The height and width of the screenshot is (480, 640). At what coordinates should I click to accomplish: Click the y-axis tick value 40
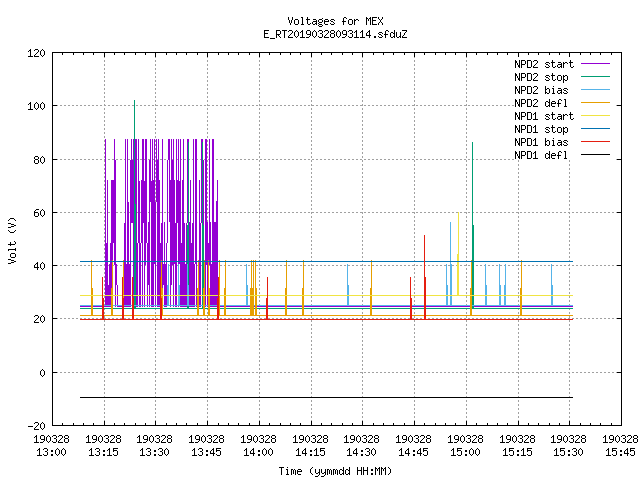click(39, 266)
